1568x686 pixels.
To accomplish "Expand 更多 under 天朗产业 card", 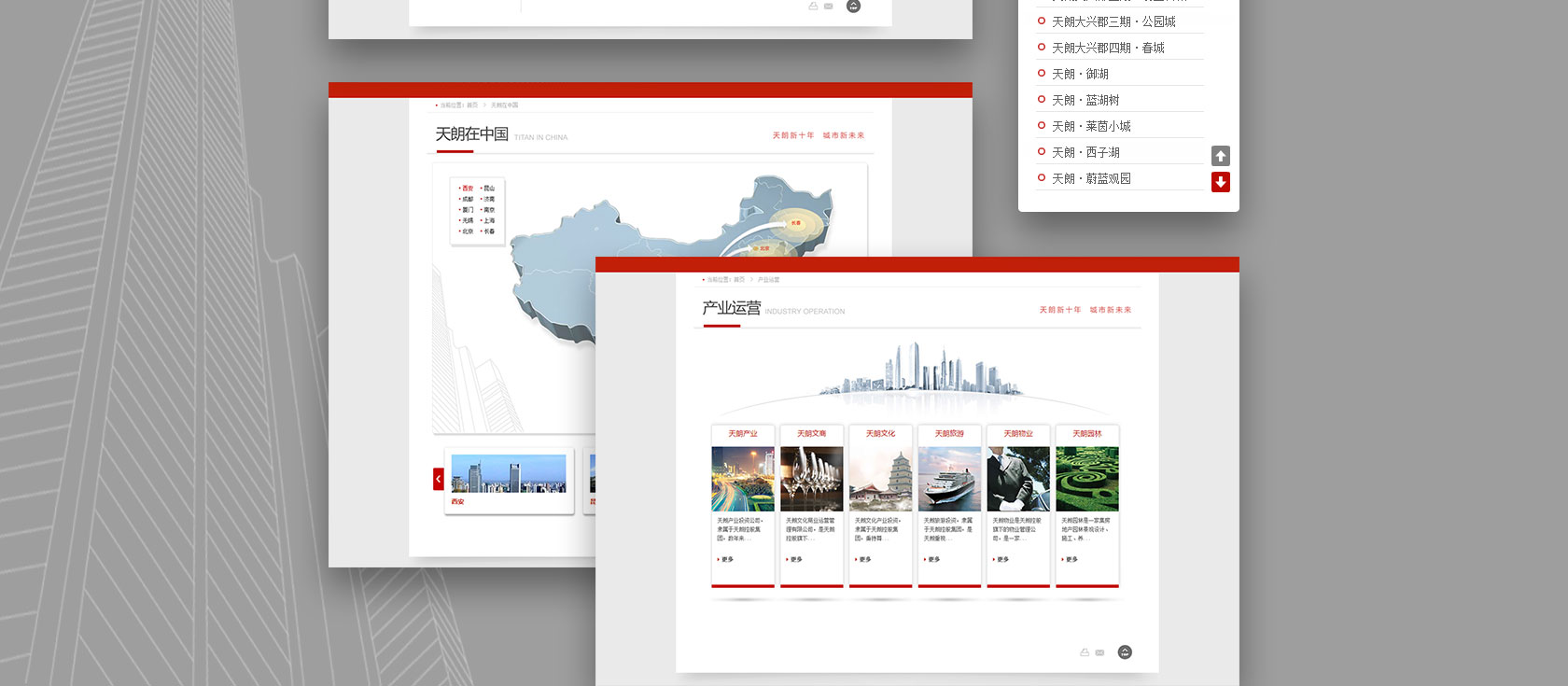I will pyautogui.click(x=726, y=559).
